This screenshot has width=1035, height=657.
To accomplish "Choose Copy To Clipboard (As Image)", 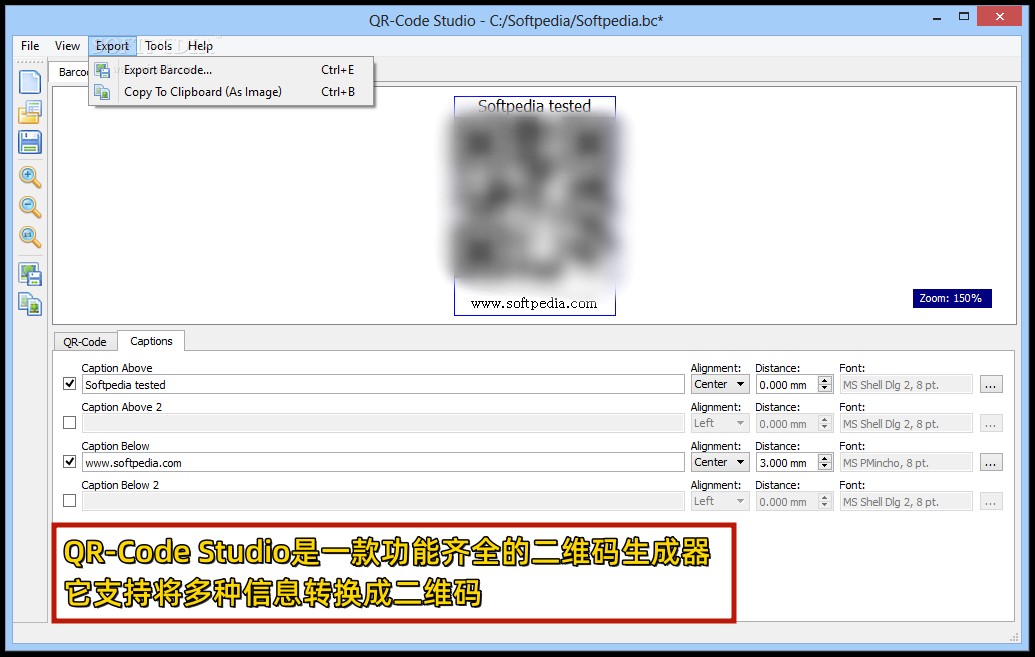I will [x=231, y=92].
